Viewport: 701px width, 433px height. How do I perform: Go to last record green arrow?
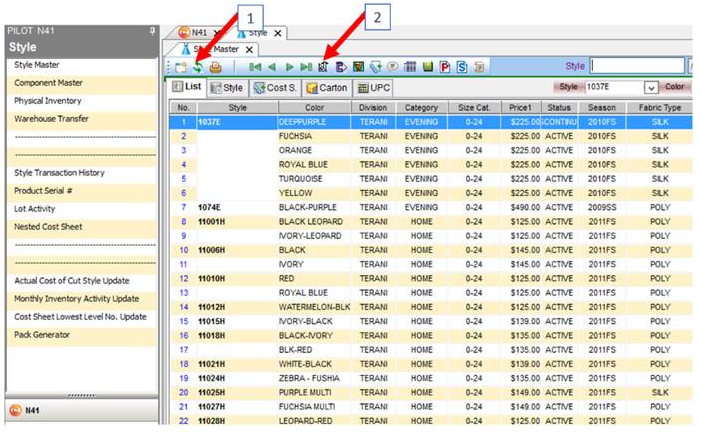pyautogui.click(x=306, y=67)
